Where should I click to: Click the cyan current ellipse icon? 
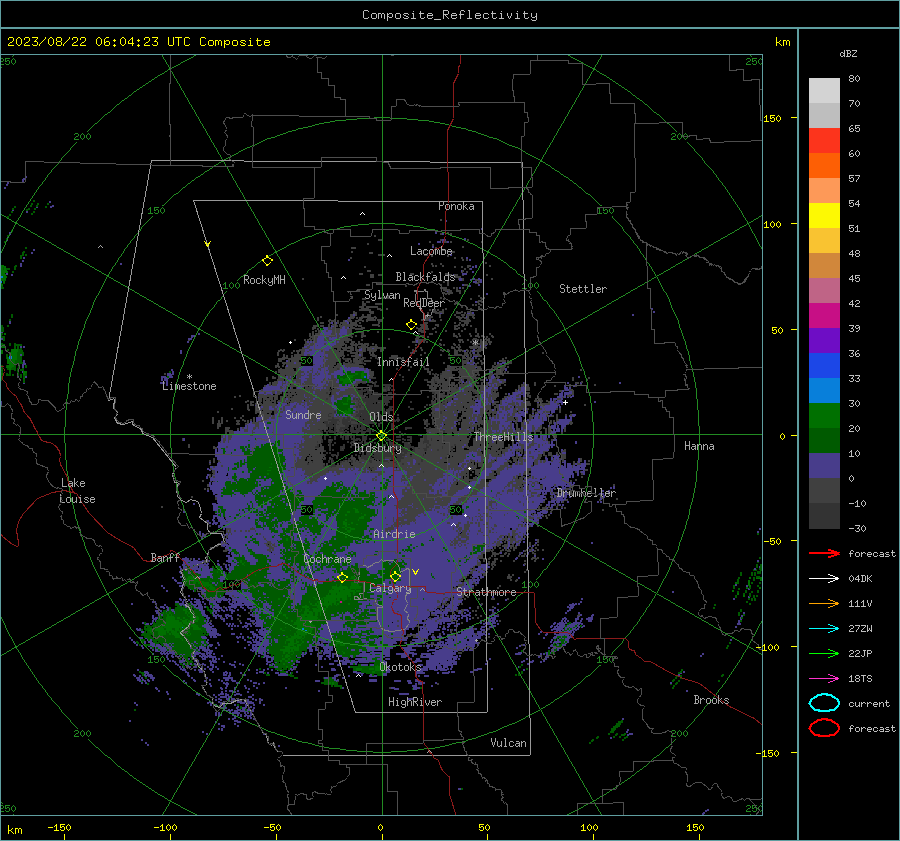[824, 703]
